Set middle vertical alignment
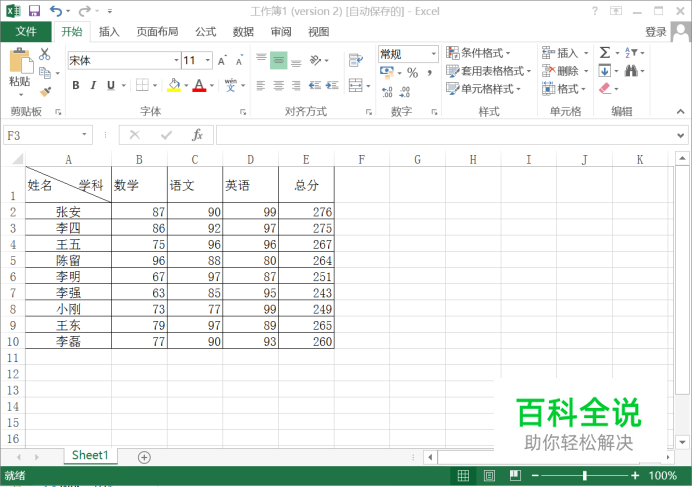 click(x=278, y=60)
